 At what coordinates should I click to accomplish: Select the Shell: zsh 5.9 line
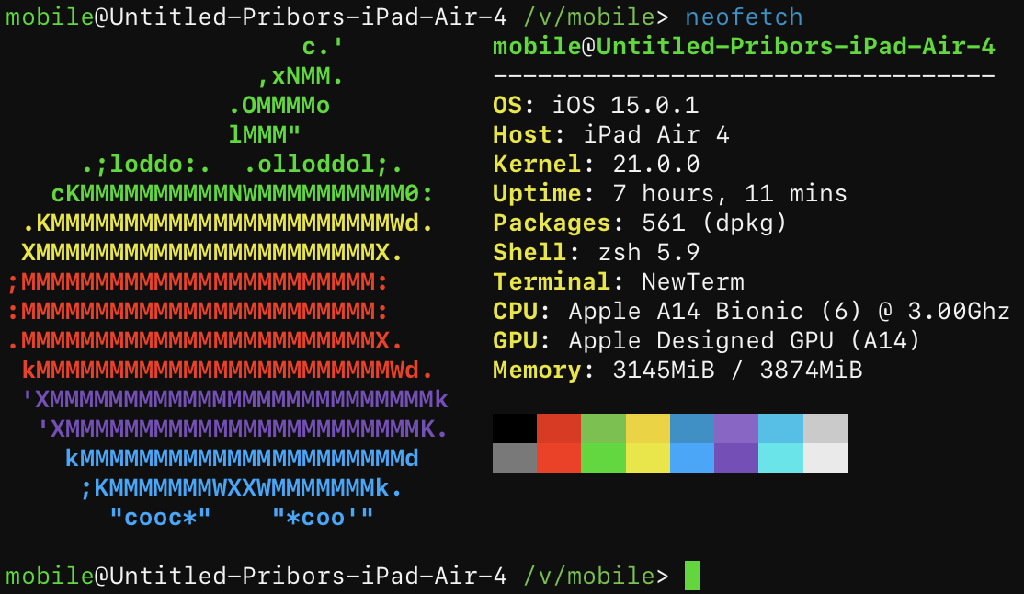pos(596,253)
